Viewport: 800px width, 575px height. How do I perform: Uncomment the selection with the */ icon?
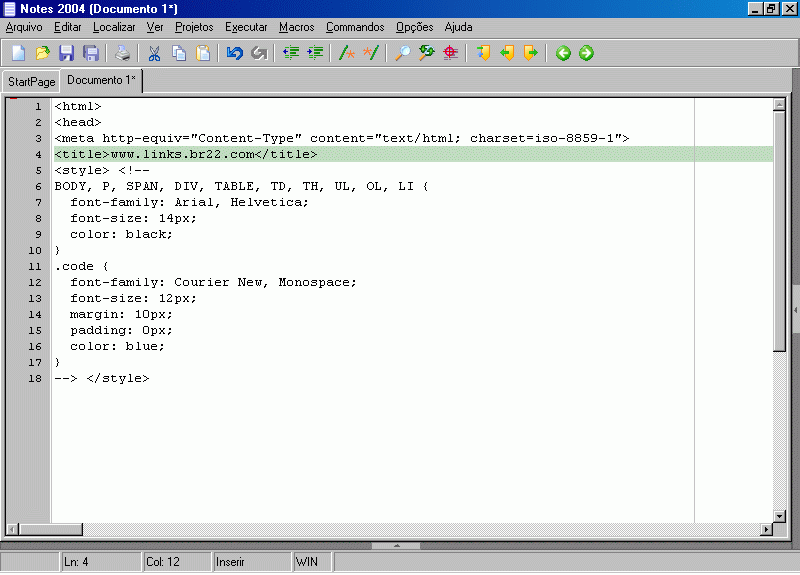point(371,53)
